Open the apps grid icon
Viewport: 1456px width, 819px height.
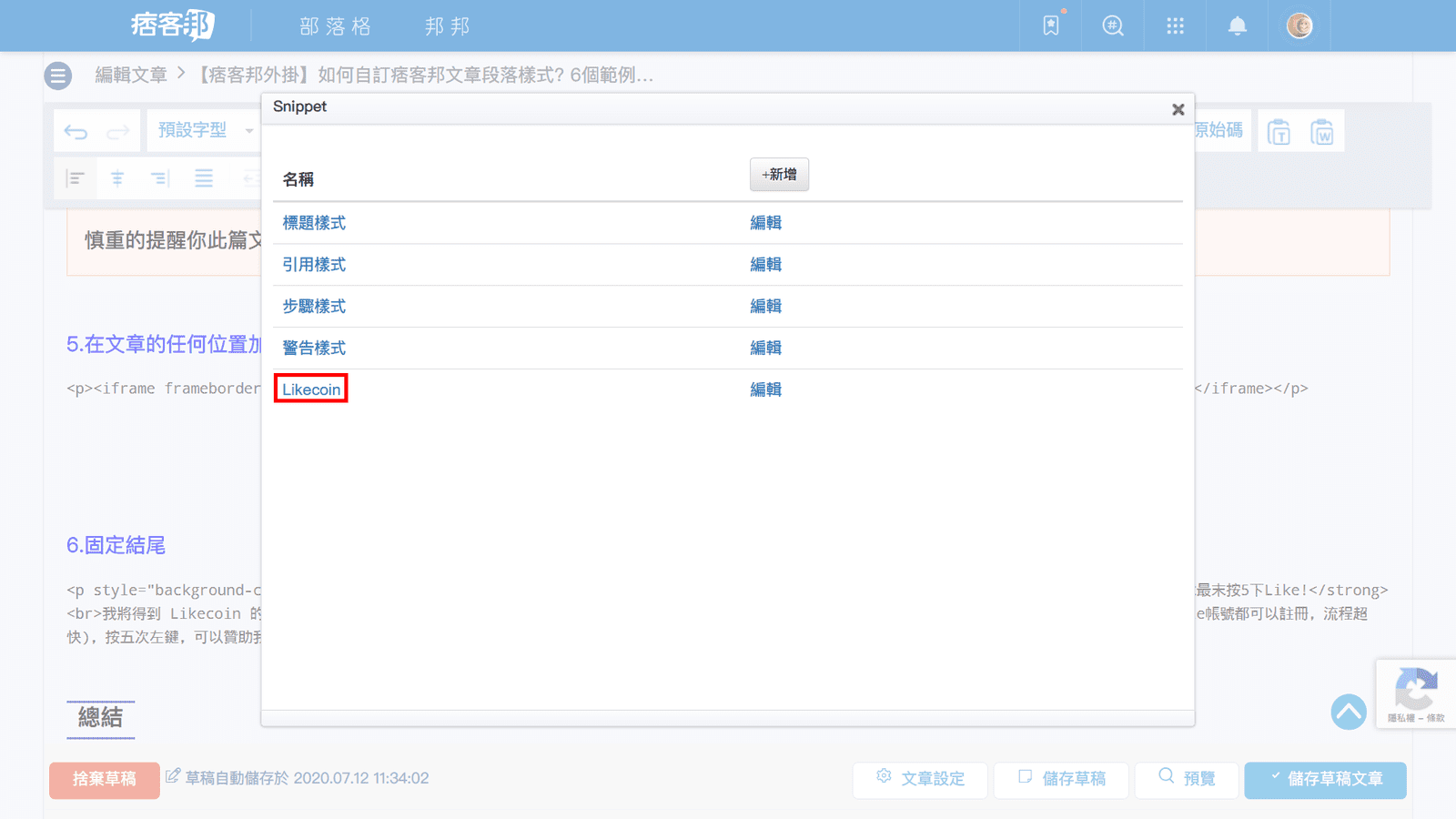point(1174,25)
